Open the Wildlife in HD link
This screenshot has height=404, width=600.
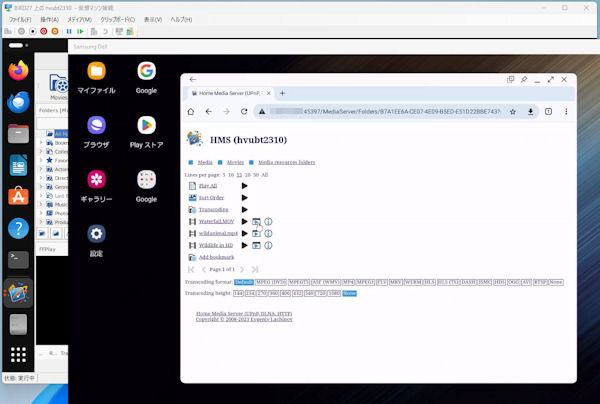click(216, 245)
